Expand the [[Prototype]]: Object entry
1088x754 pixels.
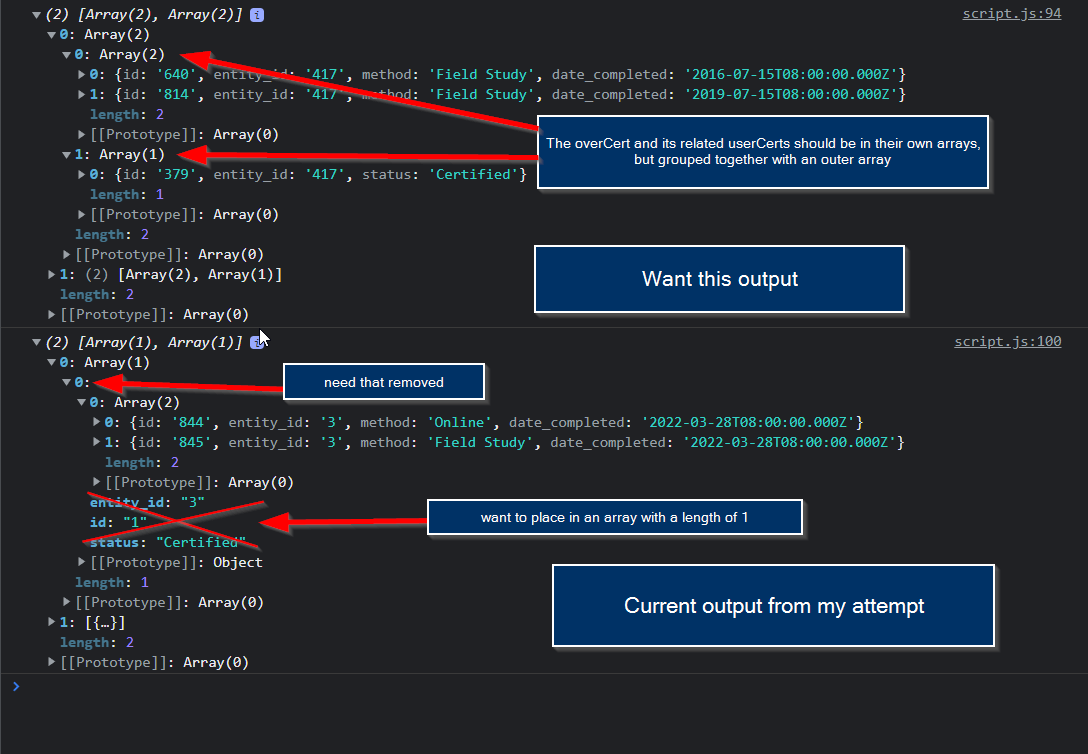click(81, 562)
